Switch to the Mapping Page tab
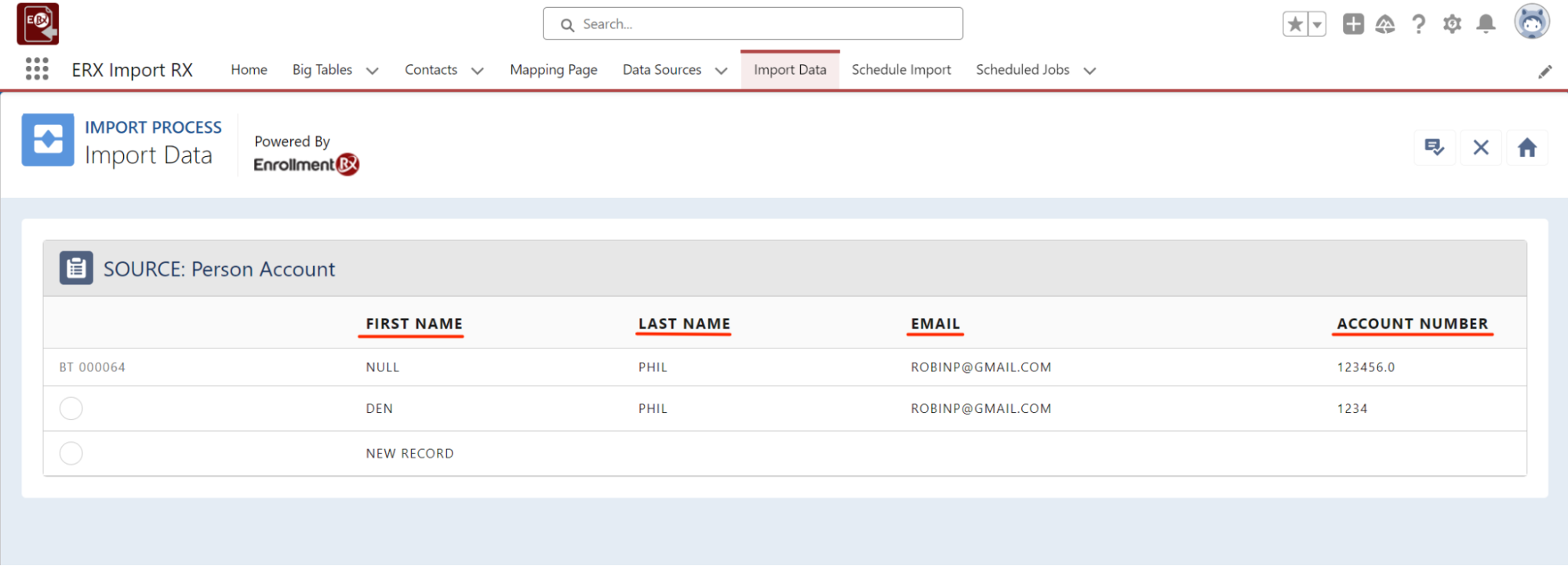The height and width of the screenshot is (566, 1568). 553,70
